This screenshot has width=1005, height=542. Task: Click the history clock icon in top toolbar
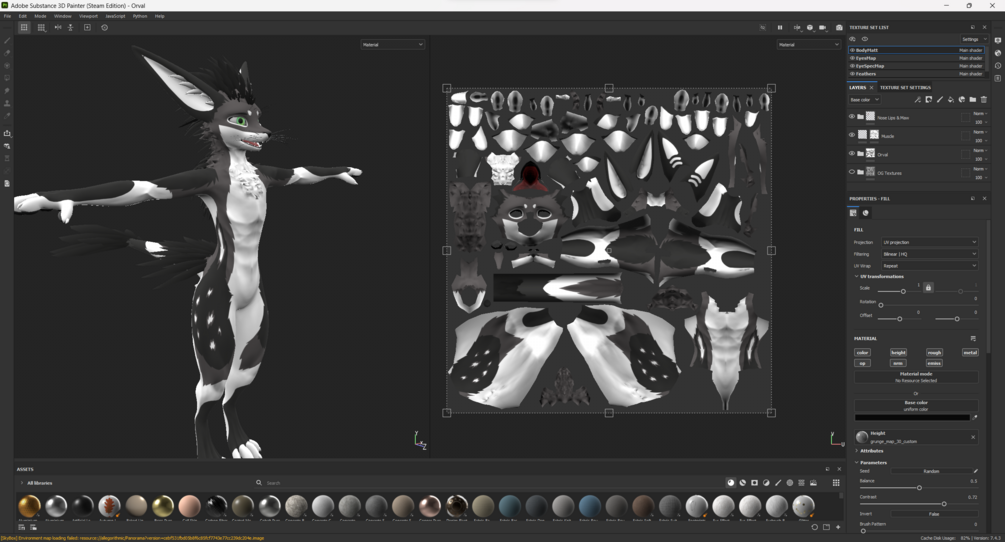coord(104,28)
